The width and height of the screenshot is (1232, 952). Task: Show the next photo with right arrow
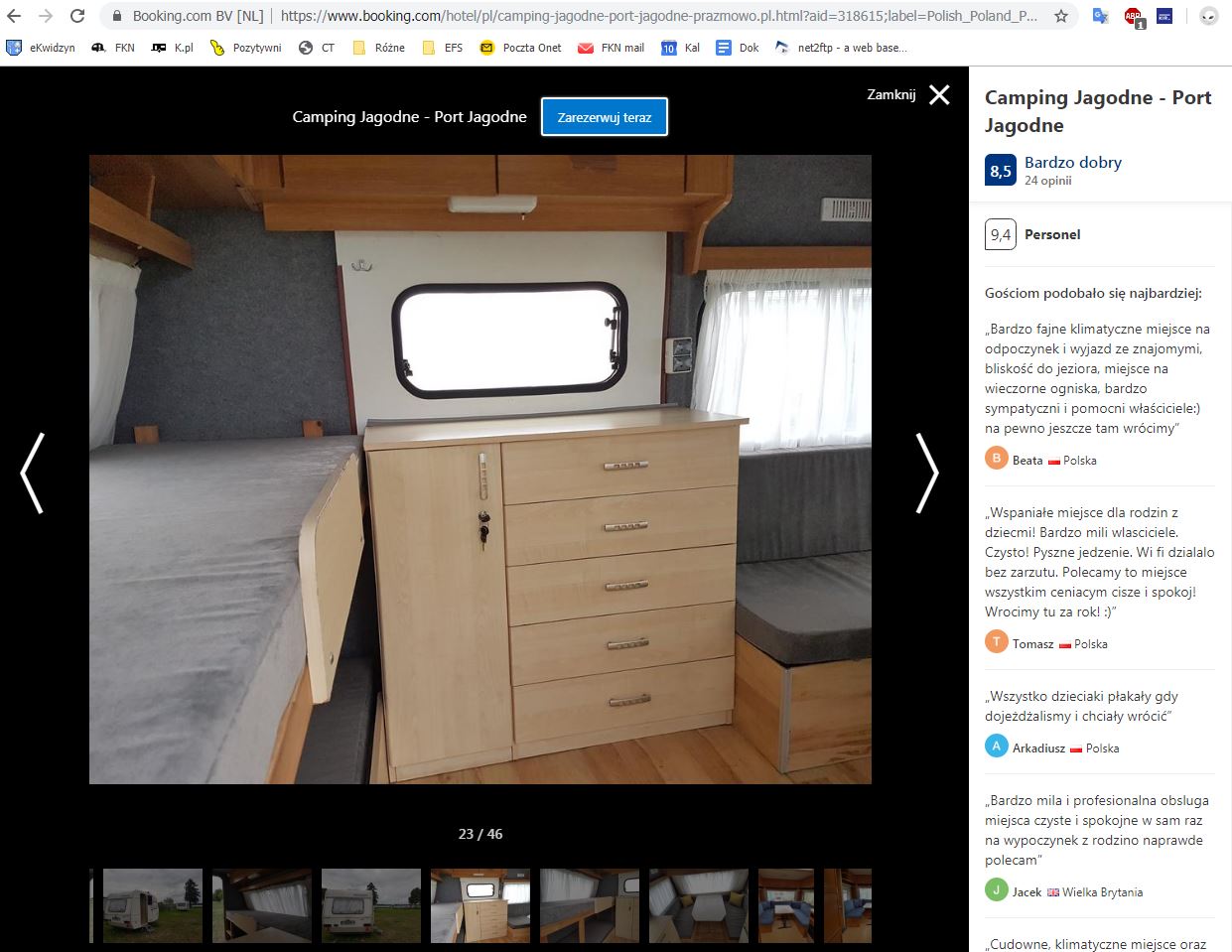click(926, 473)
